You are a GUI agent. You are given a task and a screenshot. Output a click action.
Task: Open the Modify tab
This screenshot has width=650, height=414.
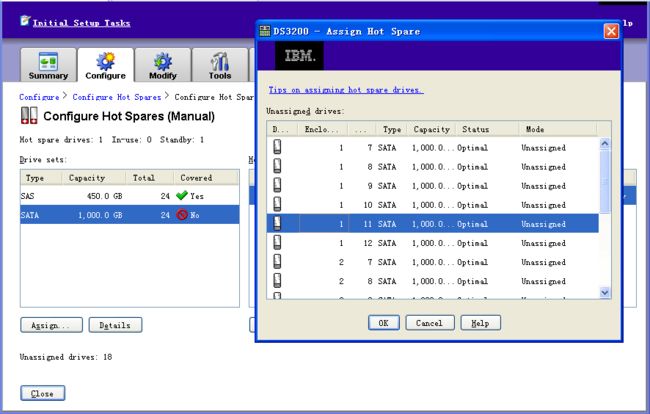162,65
